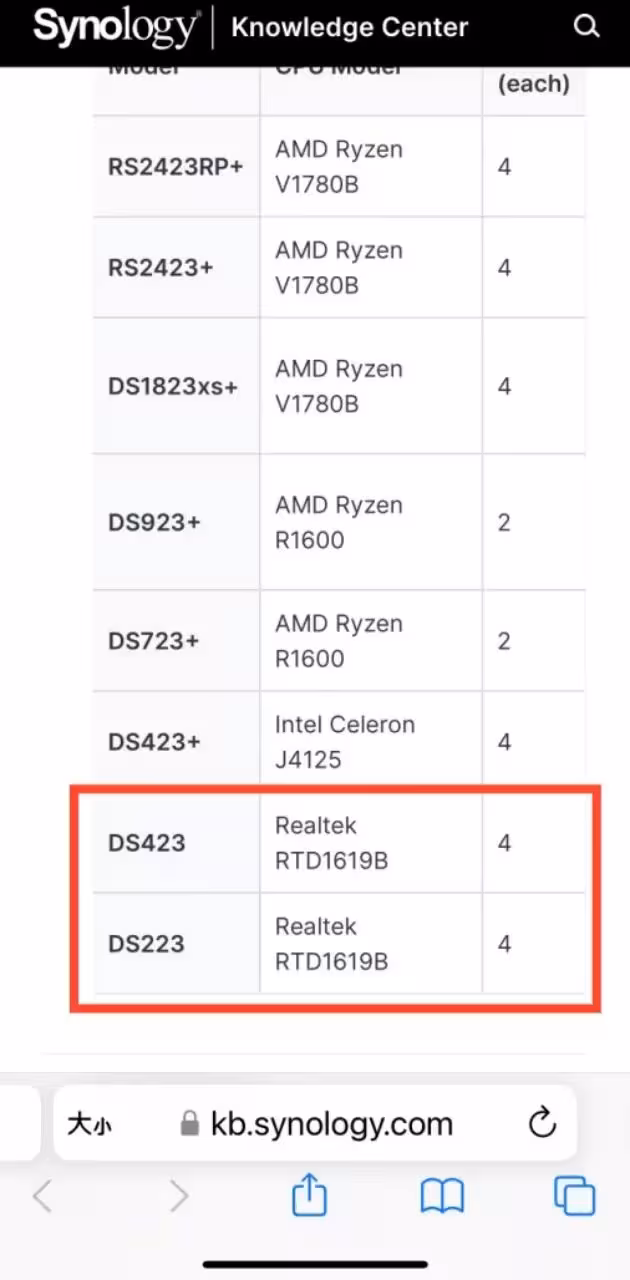Click the Synology logo
This screenshot has width=630, height=1280.
coord(115,27)
